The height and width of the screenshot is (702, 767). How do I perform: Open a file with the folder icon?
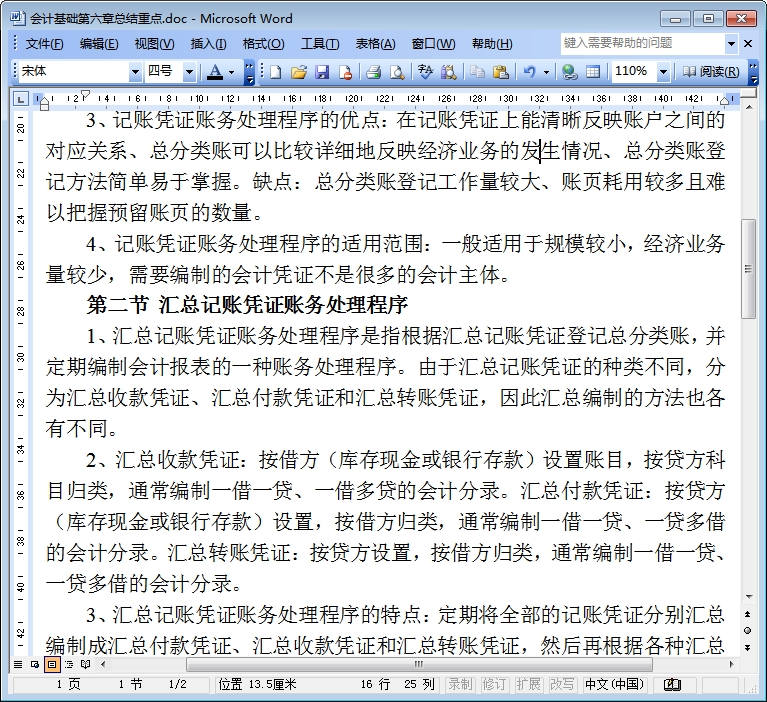point(298,72)
